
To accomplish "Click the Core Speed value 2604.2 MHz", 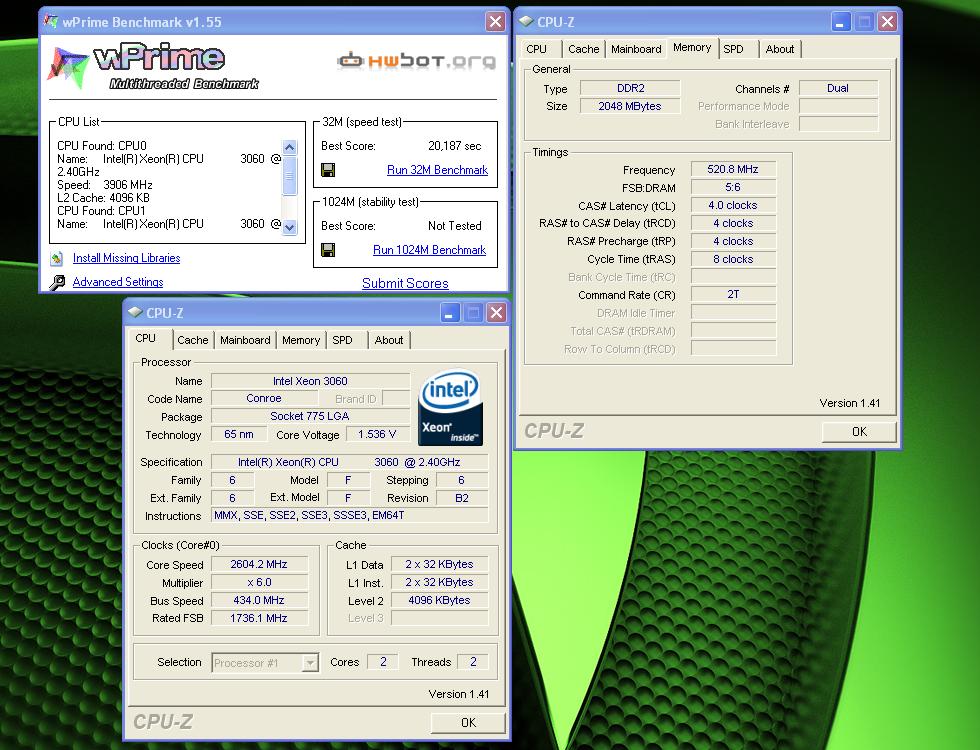I will [x=259, y=564].
